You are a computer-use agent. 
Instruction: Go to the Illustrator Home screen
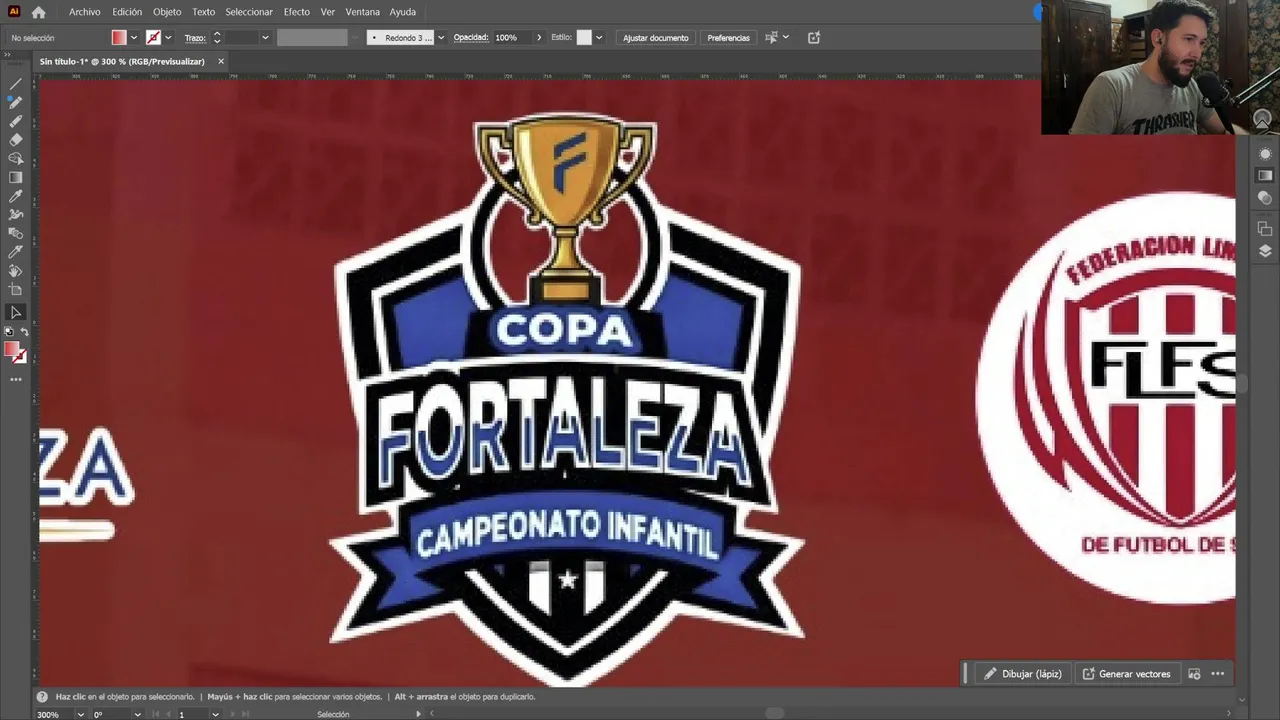point(38,12)
